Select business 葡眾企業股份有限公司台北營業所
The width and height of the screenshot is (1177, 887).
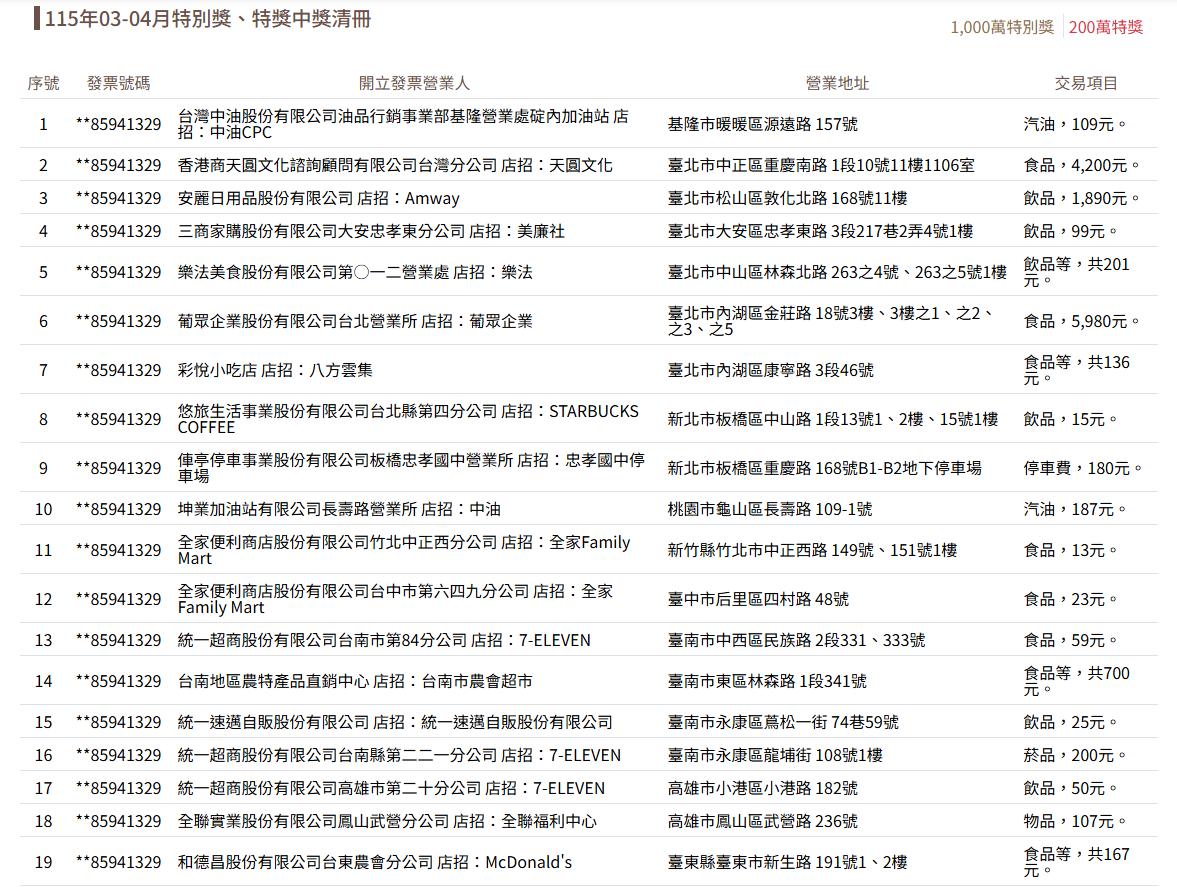coord(355,321)
